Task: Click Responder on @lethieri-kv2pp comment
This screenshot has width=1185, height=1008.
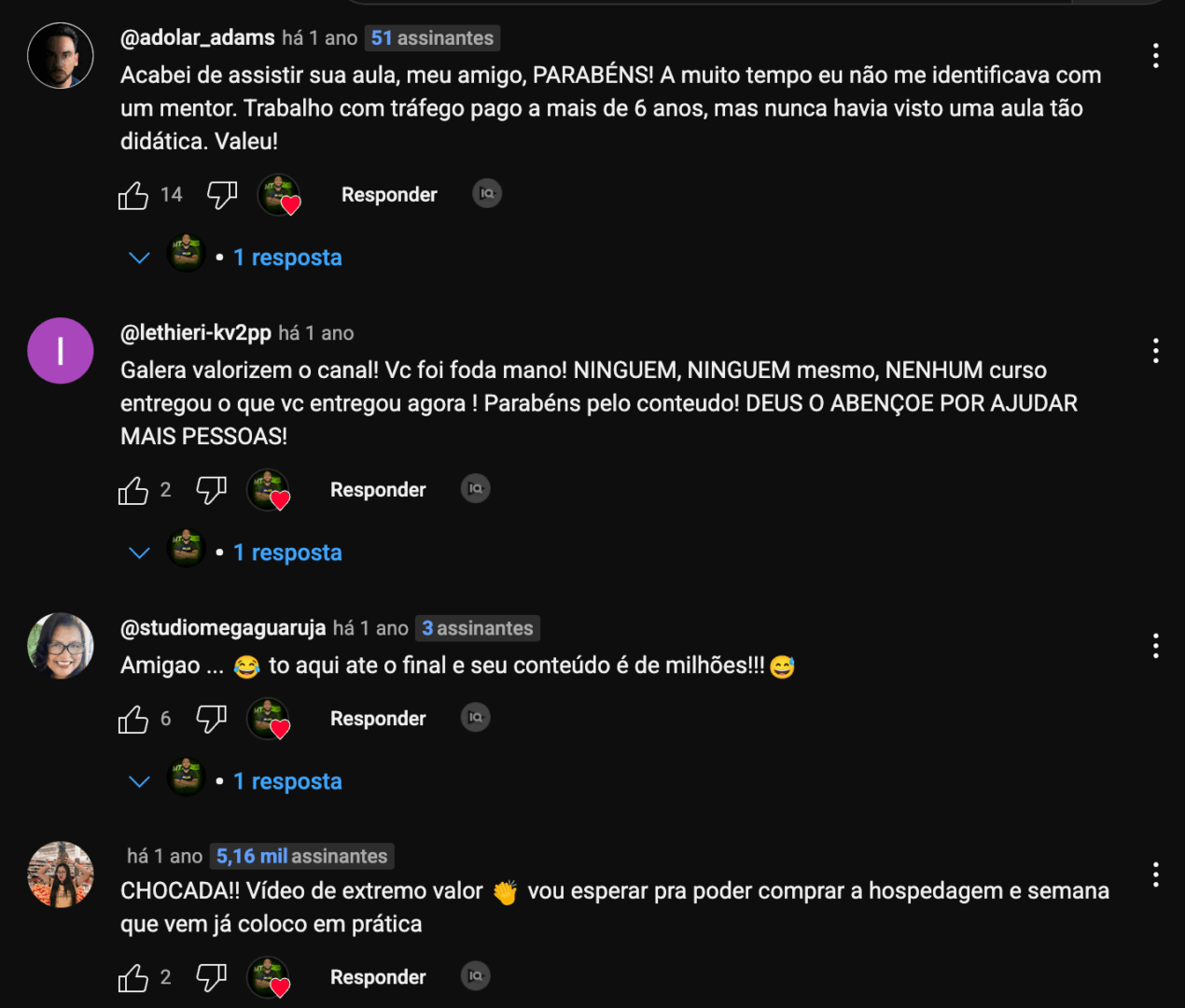Action: point(378,490)
